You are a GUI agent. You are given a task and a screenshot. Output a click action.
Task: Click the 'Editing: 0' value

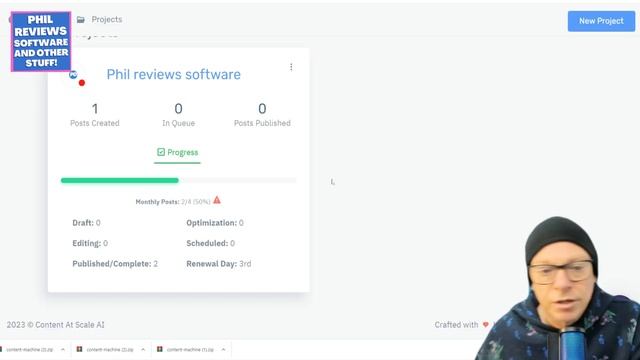click(x=90, y=243)
